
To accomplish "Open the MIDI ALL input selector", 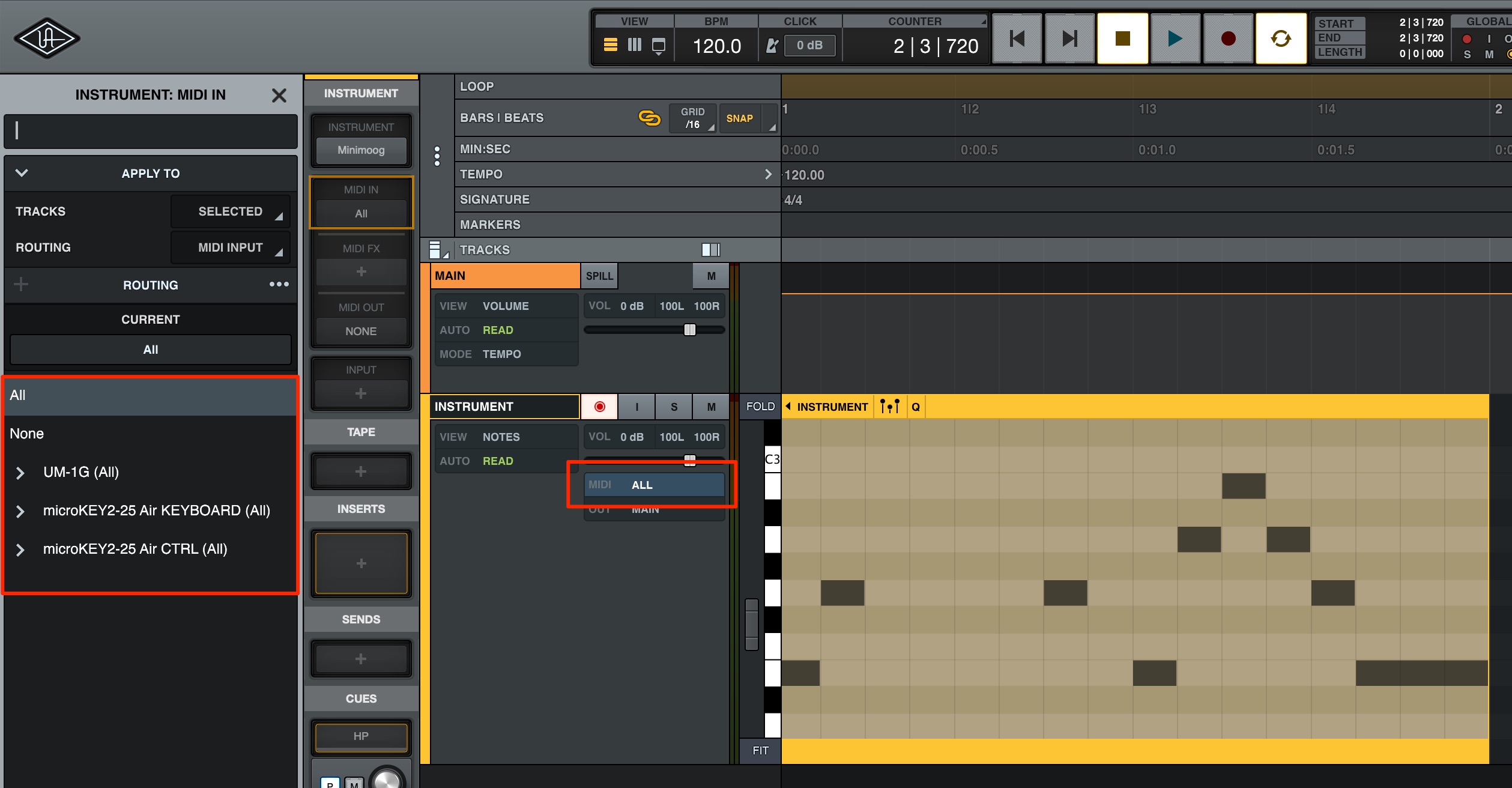I will [x=654, y=485].
